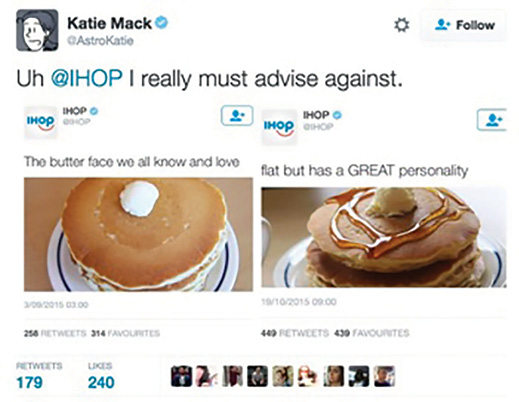The image size is (519, 402).
Task: Select the Katie Mack display name
Action: [110, 23]
